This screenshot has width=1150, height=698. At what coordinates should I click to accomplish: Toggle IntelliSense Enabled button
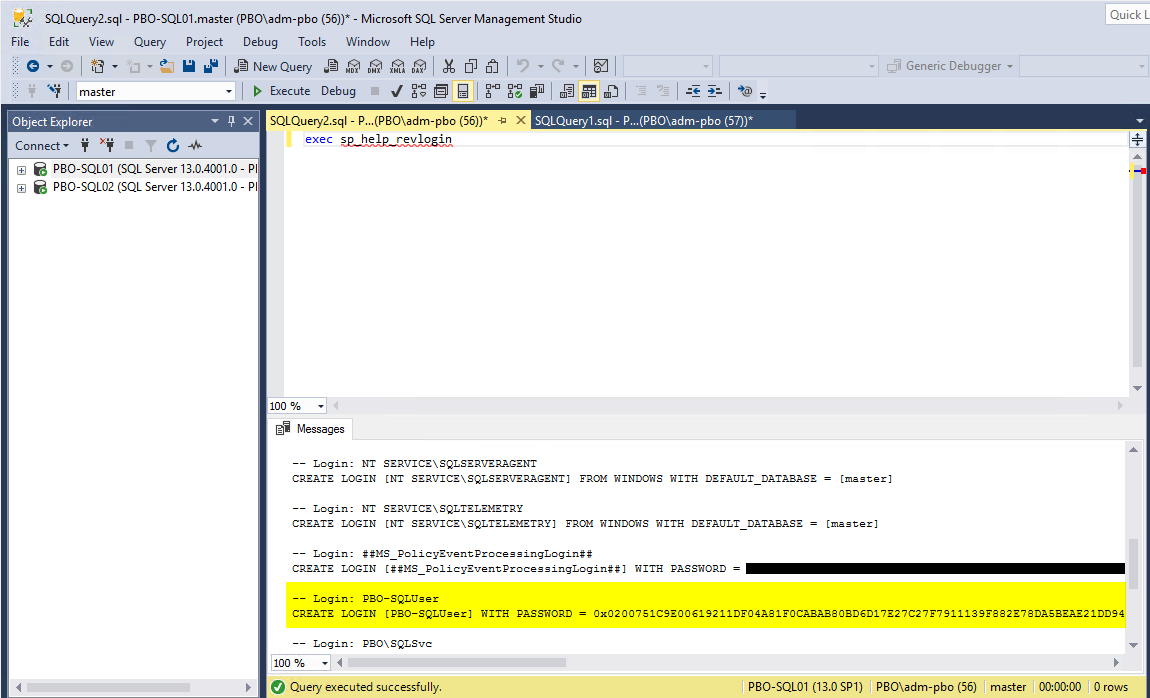click(463, 91)
